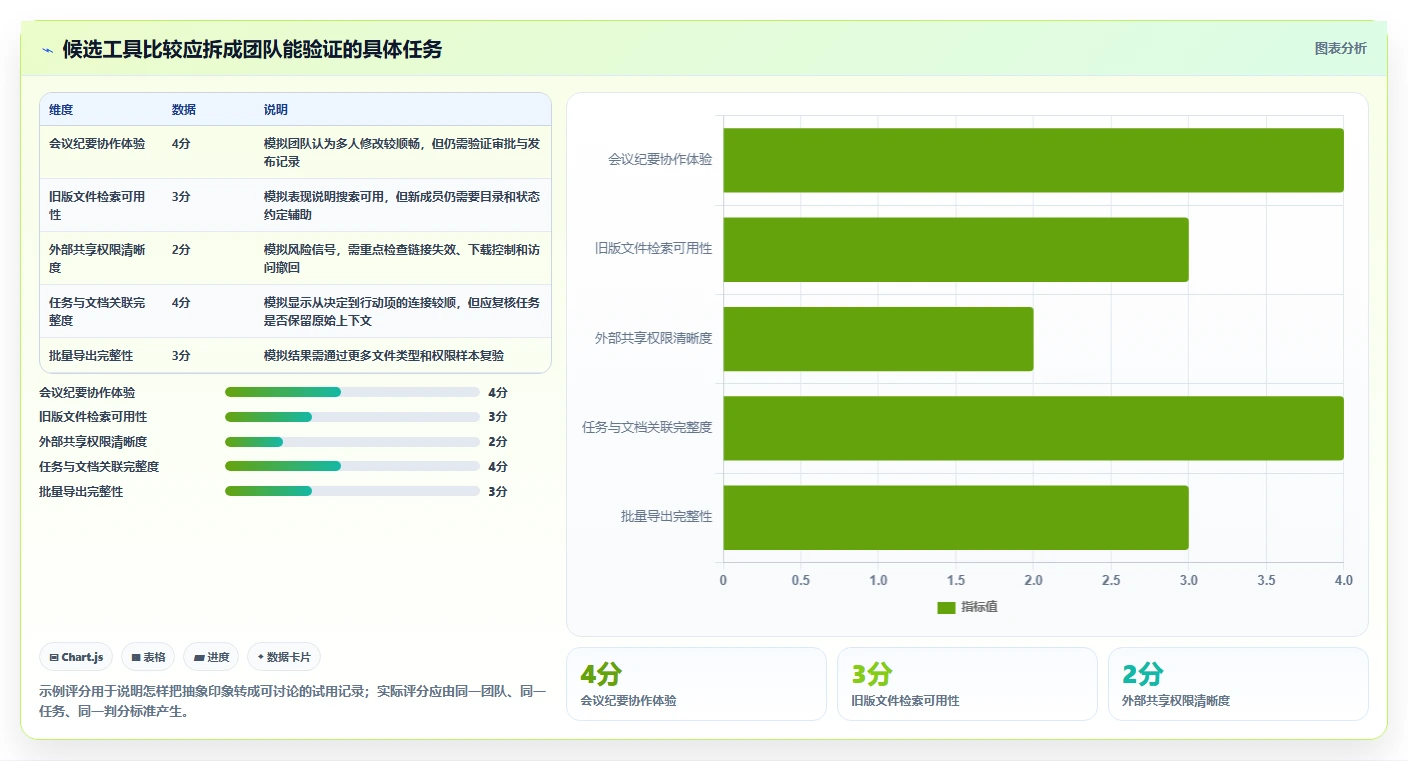Click the 批量导出完整性 progress bar
Viewport: 1408px width, 761px height.
click(x=352, y=491)
